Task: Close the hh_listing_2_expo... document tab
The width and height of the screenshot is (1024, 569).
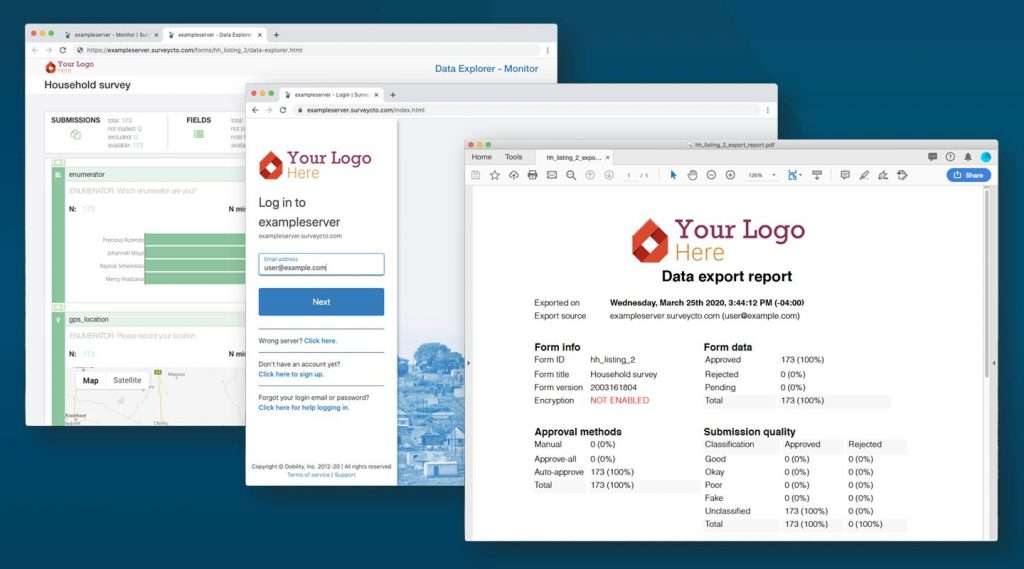Action: (607, 157)
